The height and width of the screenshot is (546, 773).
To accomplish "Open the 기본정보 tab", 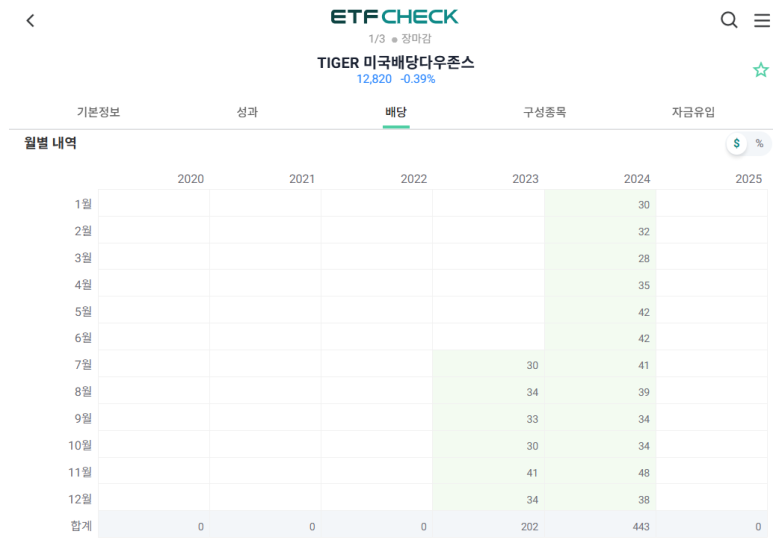I will (x=99, y=112).
